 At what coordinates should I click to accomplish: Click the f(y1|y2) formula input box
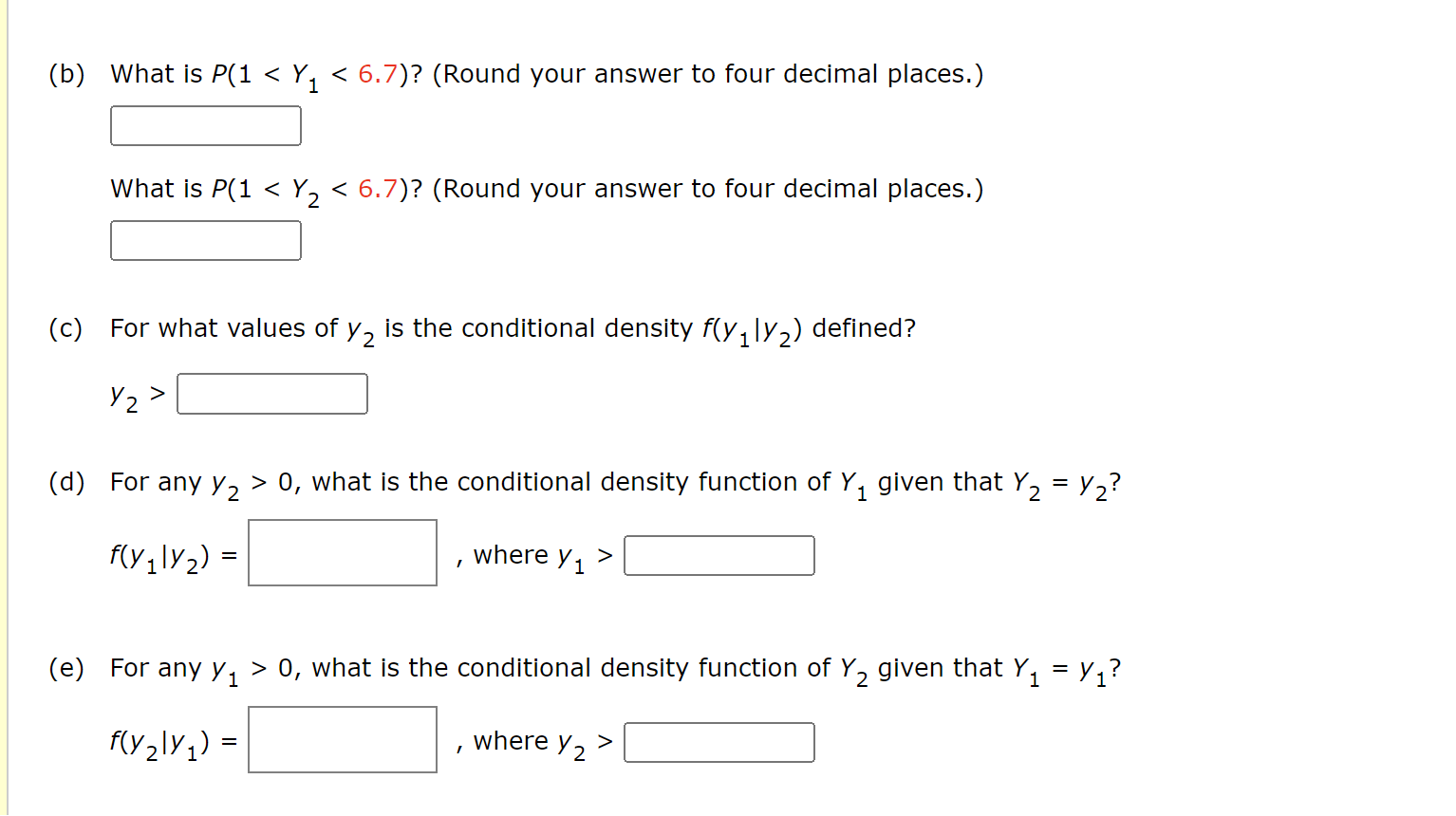pyautogui.click(x=342, y=553)
